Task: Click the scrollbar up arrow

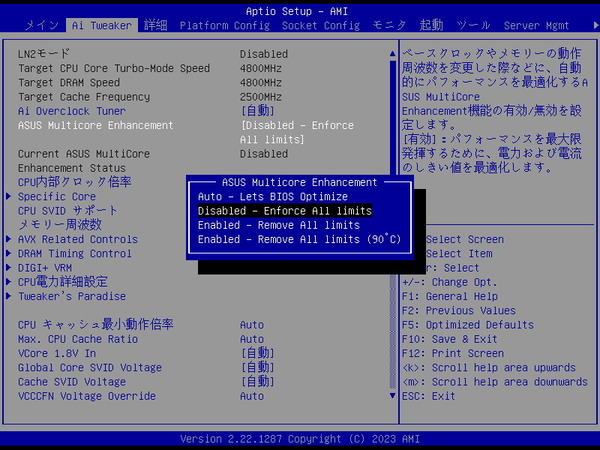Action: pyautogui.click(x=393, y=54)
